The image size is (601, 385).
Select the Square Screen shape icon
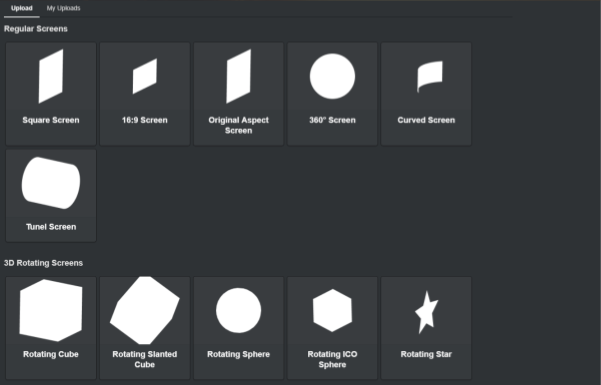pos(51,76)
